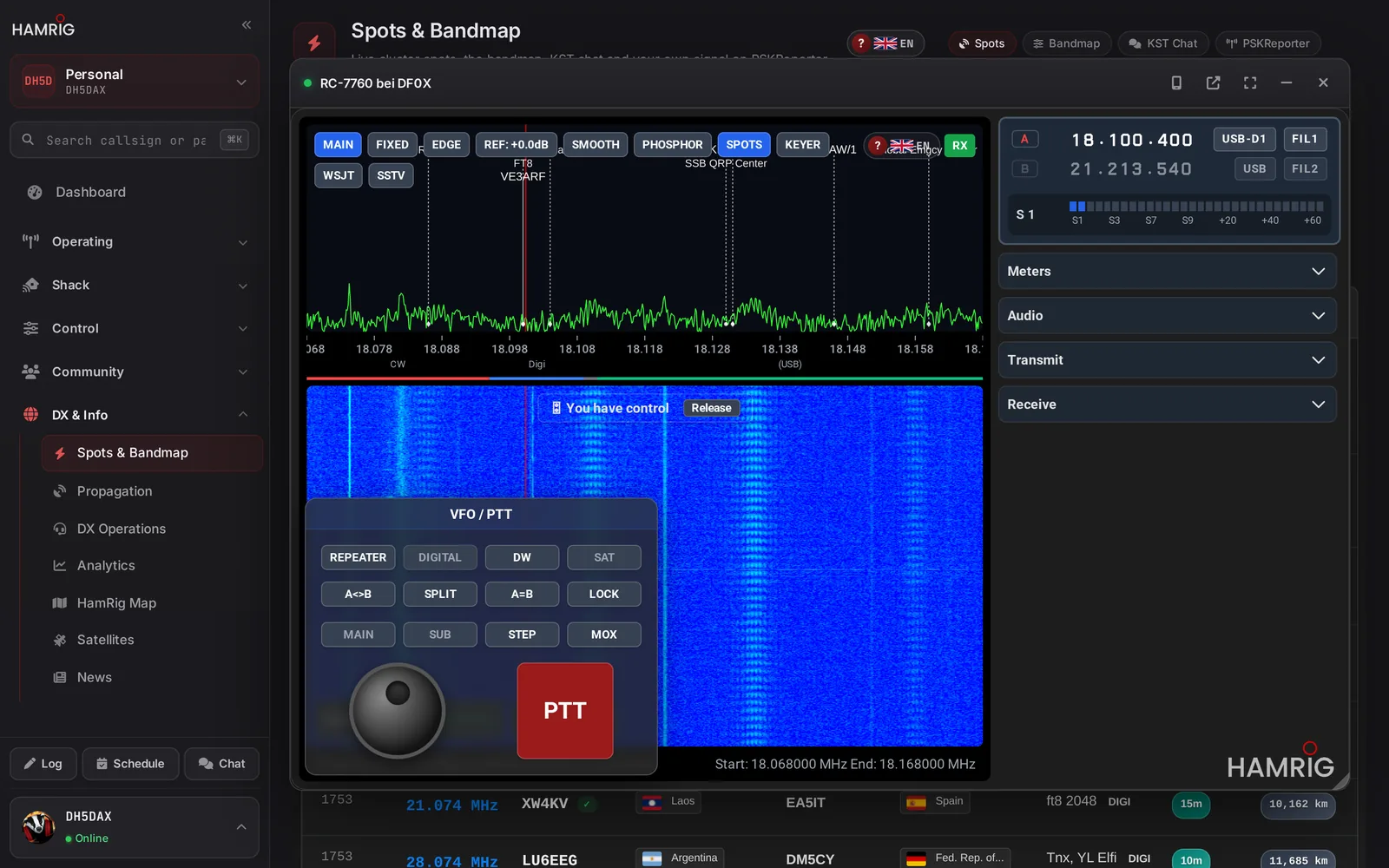The width and height of the screenshot is (1389, 868).
Task: Expand the Operating sidebar section
Action: tap(135, 241)
